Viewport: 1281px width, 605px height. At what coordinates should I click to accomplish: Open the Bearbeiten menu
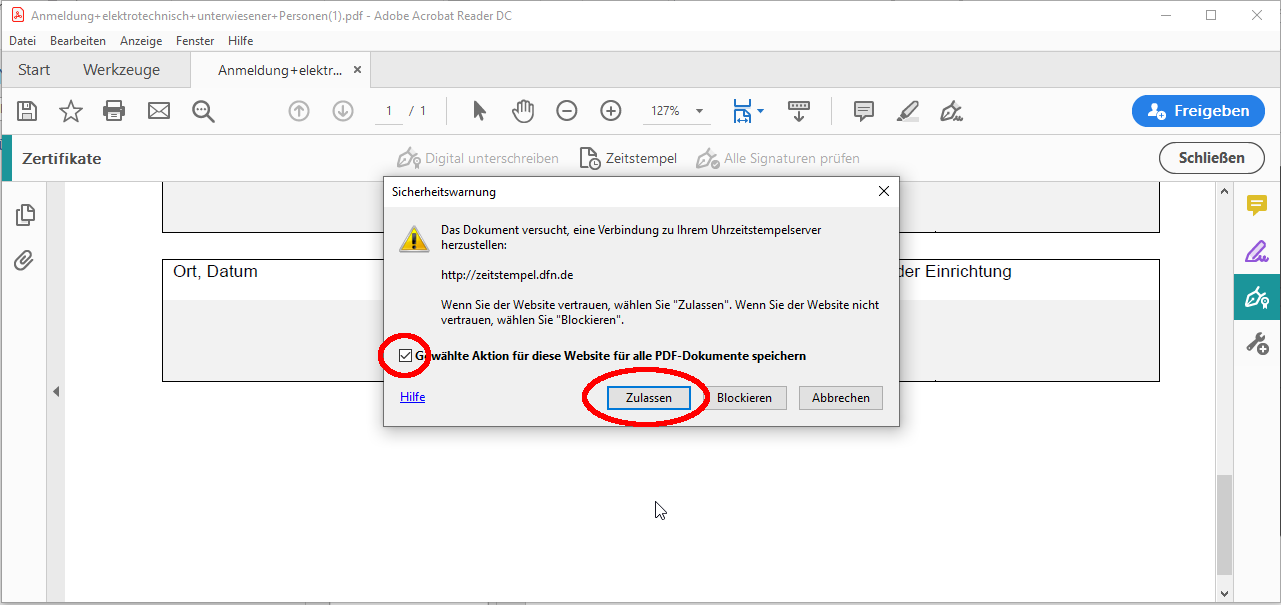[78, 41]
